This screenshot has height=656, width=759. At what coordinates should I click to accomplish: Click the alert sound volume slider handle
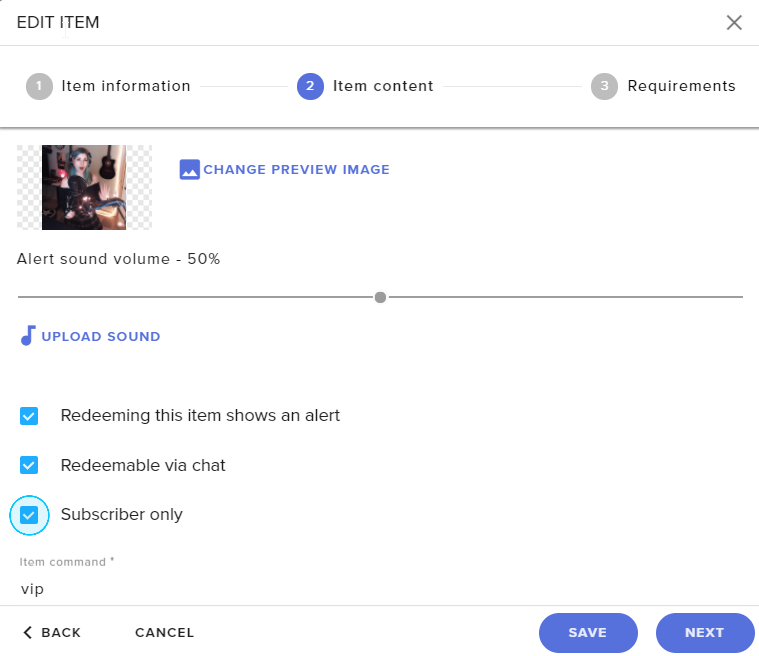pos(380,297)
